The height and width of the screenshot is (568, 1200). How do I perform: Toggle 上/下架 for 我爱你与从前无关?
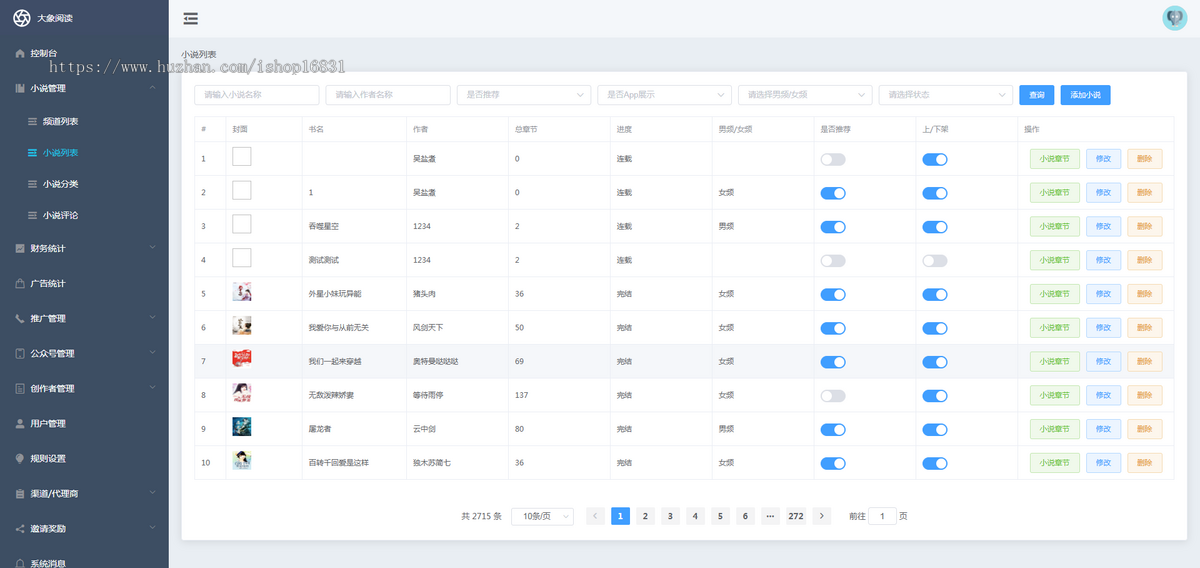pyautogui.click(x=935, y=328)
